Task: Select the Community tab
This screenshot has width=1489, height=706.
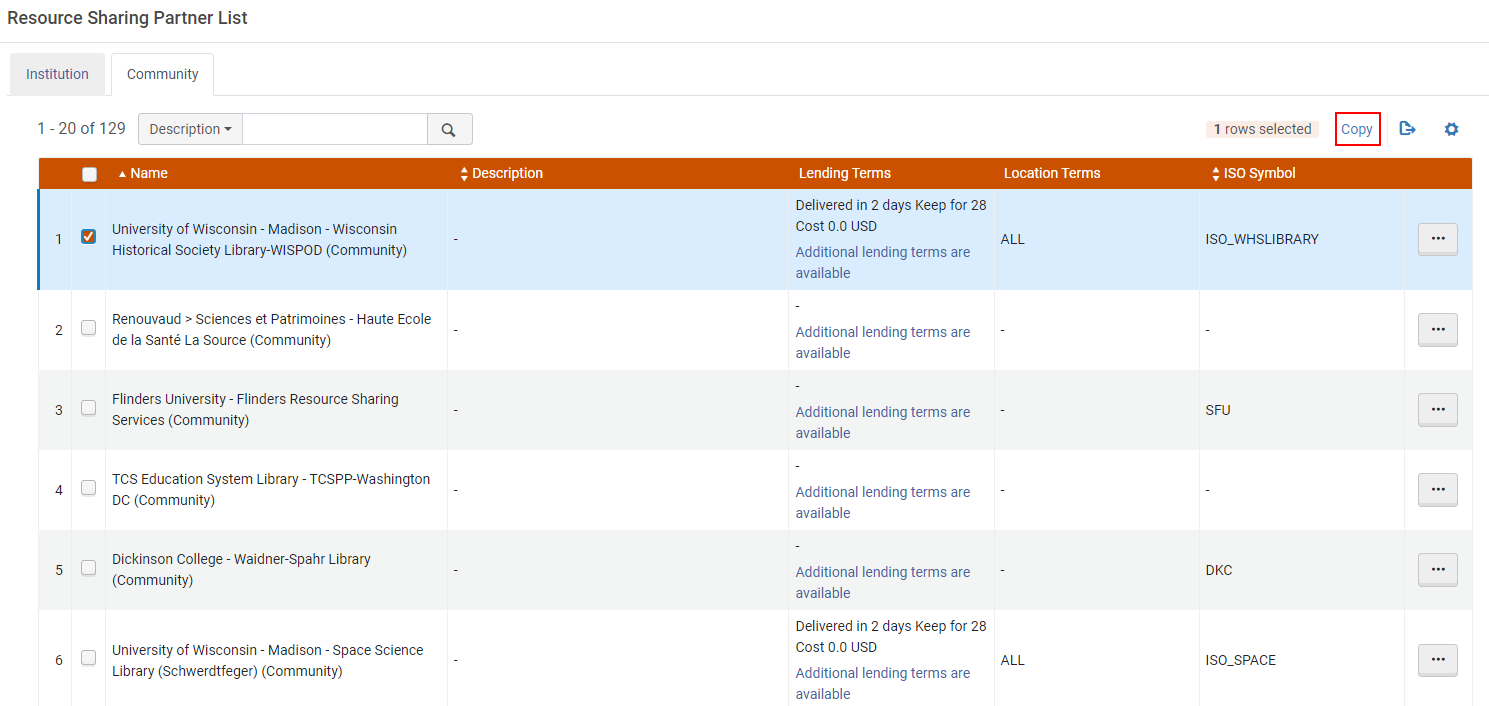Action: [162, 74]
